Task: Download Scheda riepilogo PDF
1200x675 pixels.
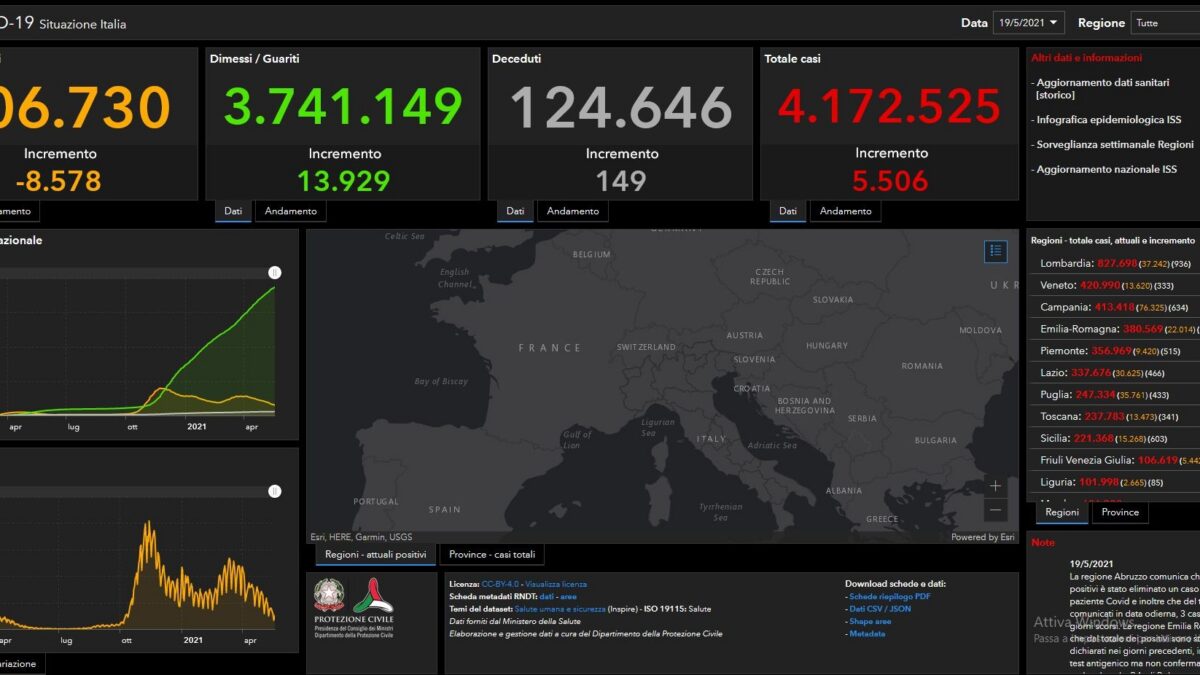Action: click(x=890, y=596)
